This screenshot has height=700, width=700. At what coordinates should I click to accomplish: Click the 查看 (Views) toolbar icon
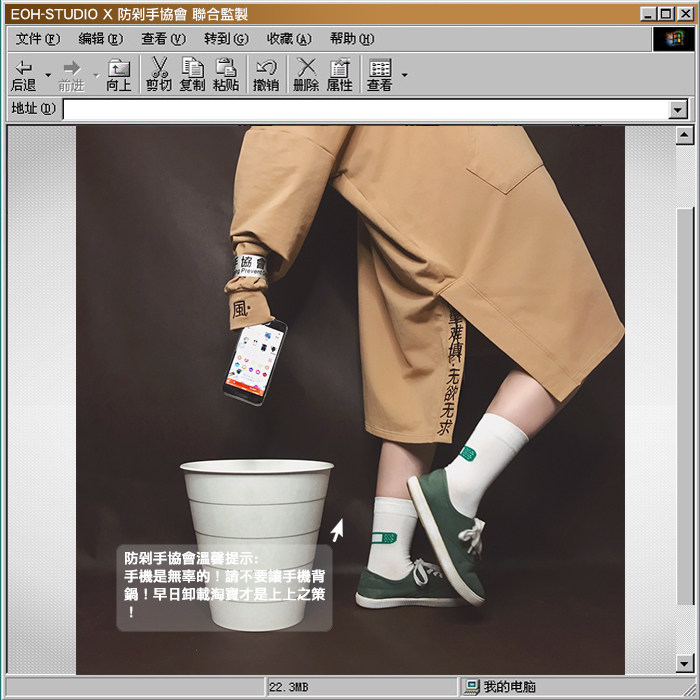pos(380,68)
